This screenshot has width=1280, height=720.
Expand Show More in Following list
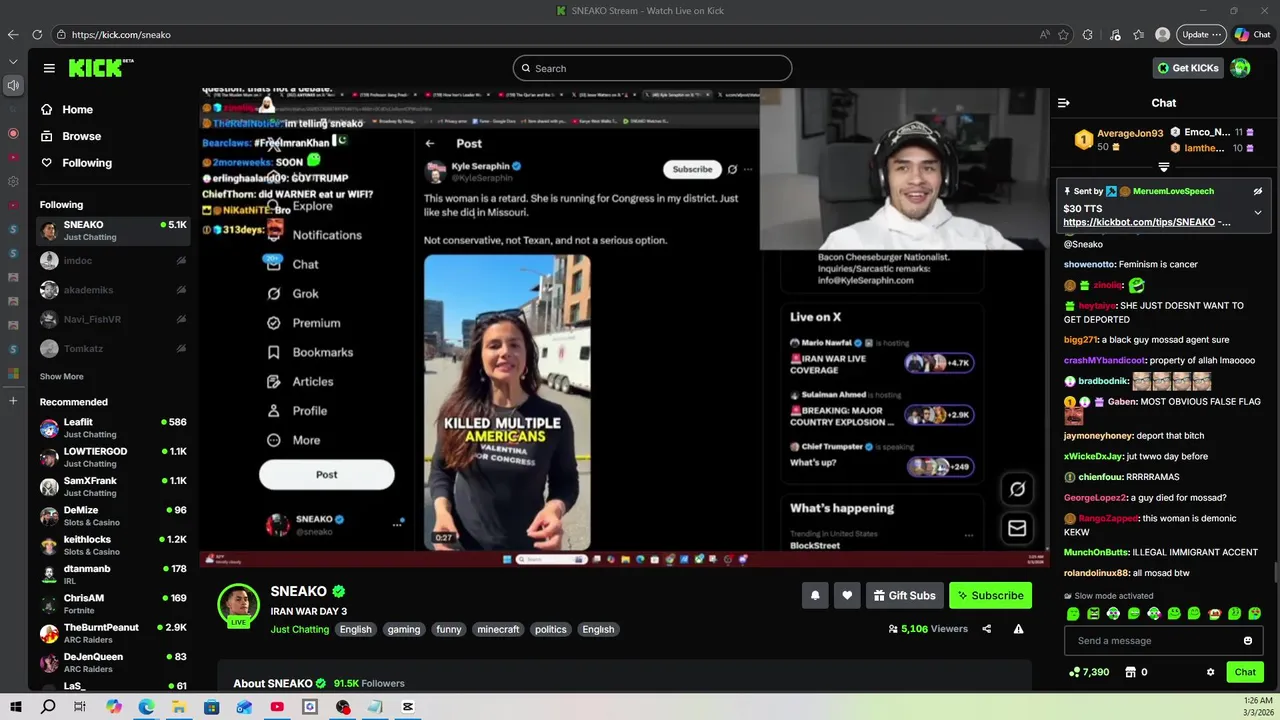(x=62, y=377)
